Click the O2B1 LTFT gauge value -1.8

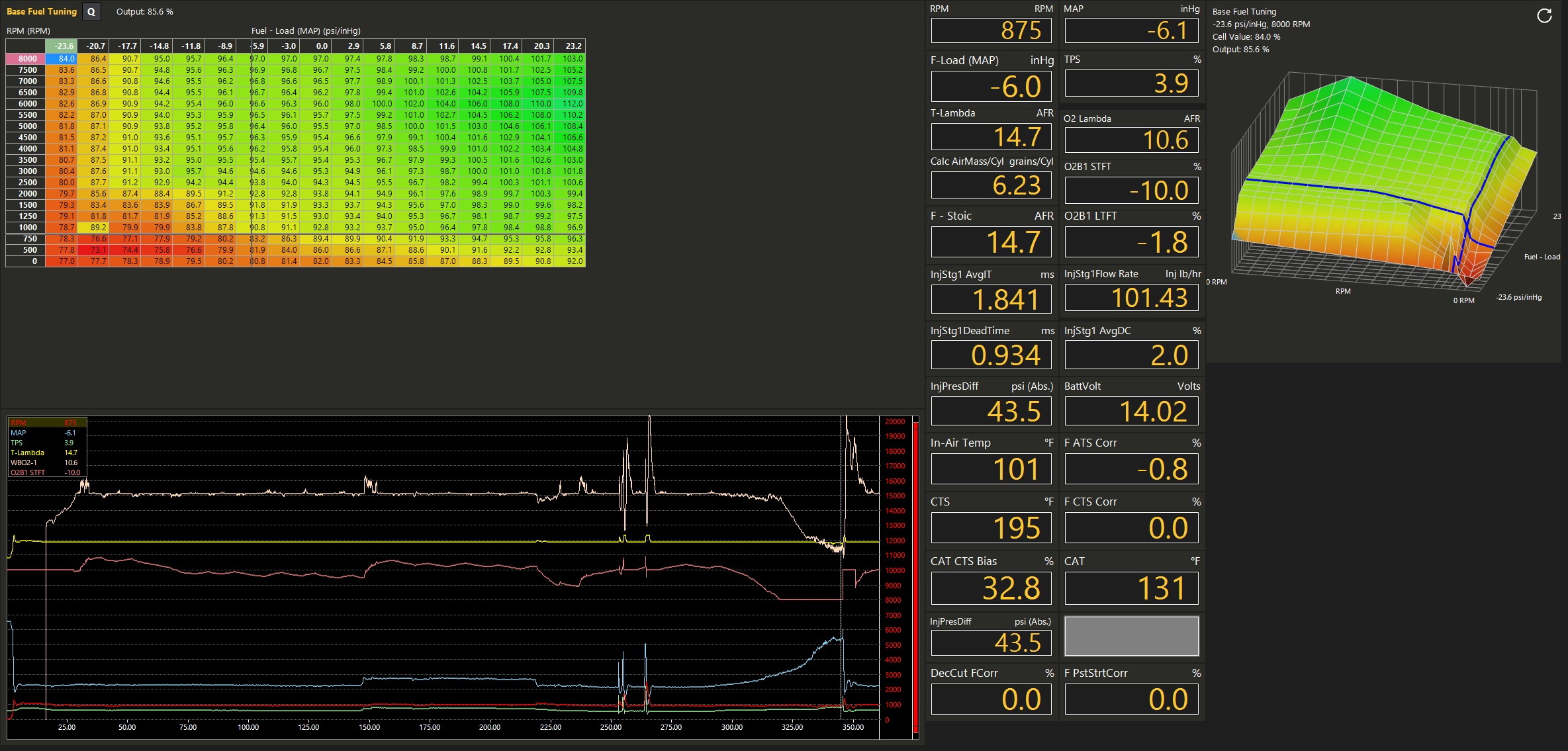(1131, 242)
